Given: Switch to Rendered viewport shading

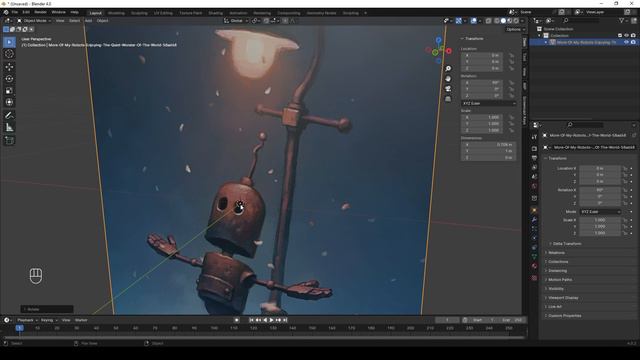Looking at the screenshot, I should (x=516, y=20).
